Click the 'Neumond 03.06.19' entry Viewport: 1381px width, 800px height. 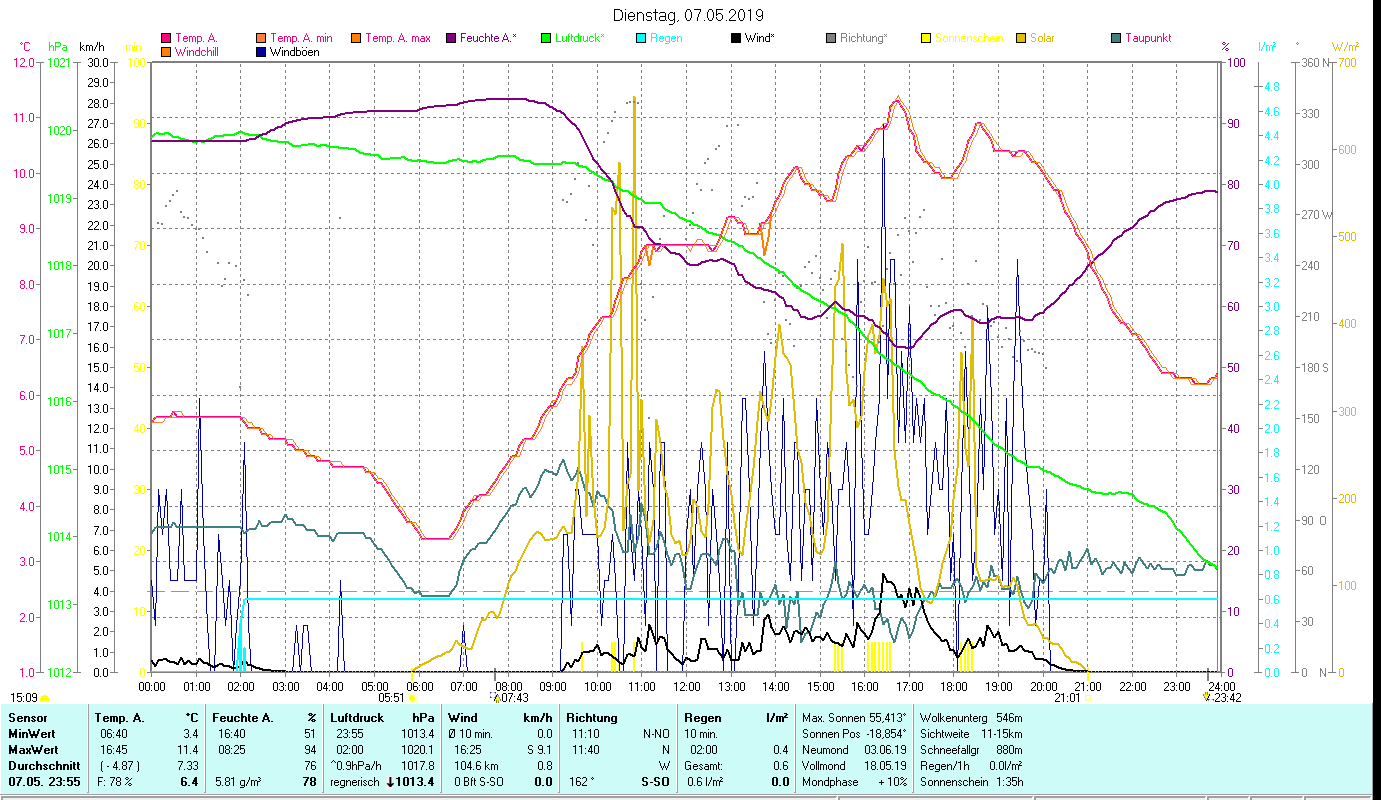[x=855, y=750]
